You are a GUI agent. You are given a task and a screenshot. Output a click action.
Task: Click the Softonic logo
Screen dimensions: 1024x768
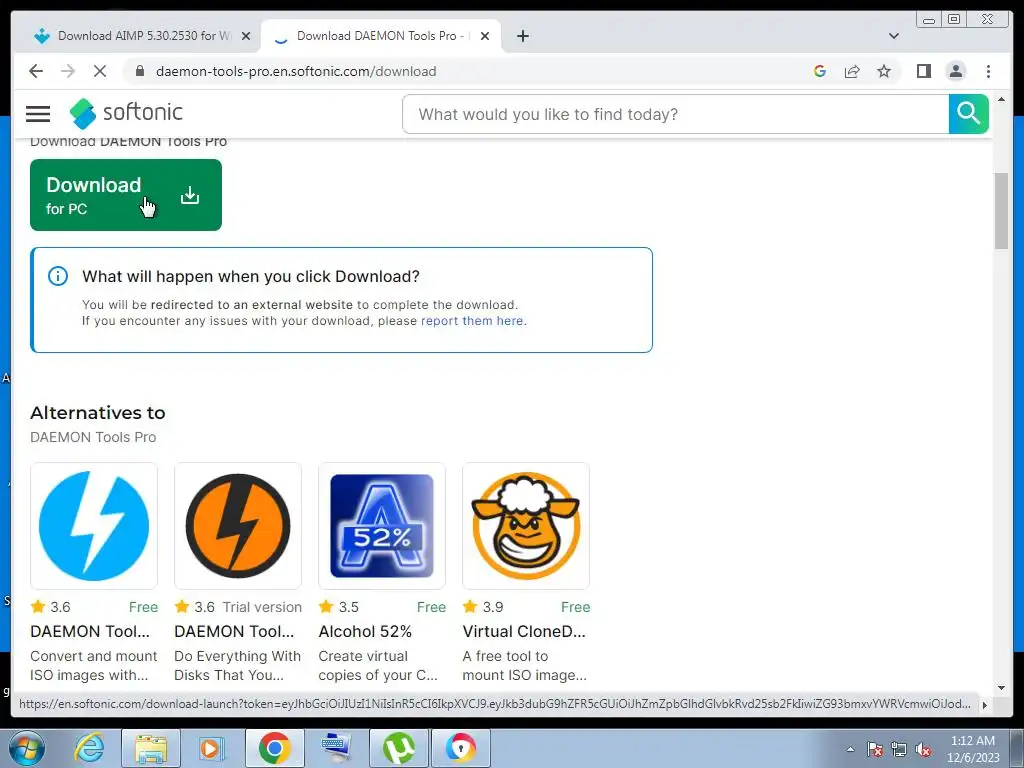126,113
